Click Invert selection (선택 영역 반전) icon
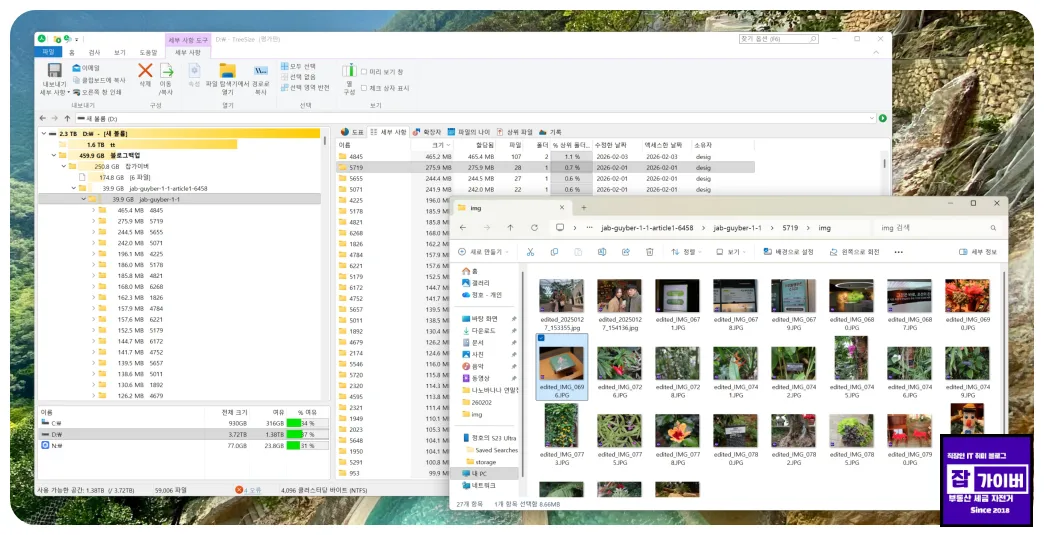 tap(285, 88)
